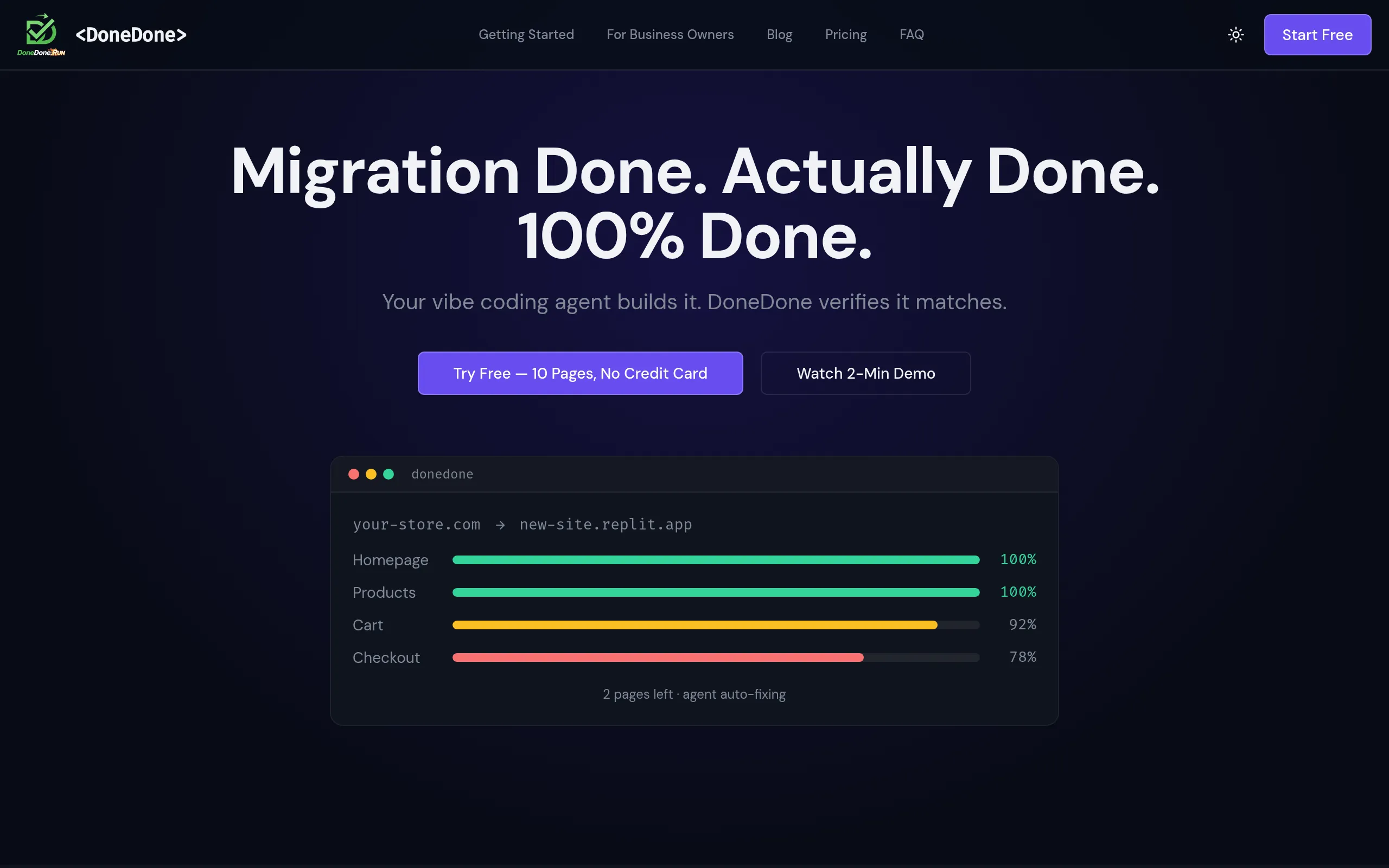
Task: Open the Getting Started nav item
Action: pyautogui.click(x=526, y=34)
